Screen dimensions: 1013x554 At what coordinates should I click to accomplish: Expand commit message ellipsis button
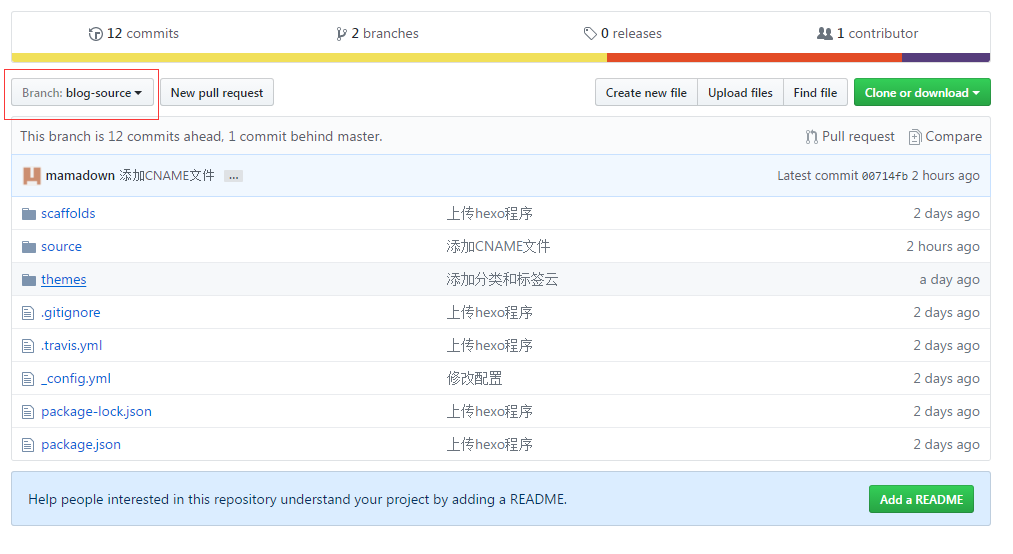pos(233,176)
